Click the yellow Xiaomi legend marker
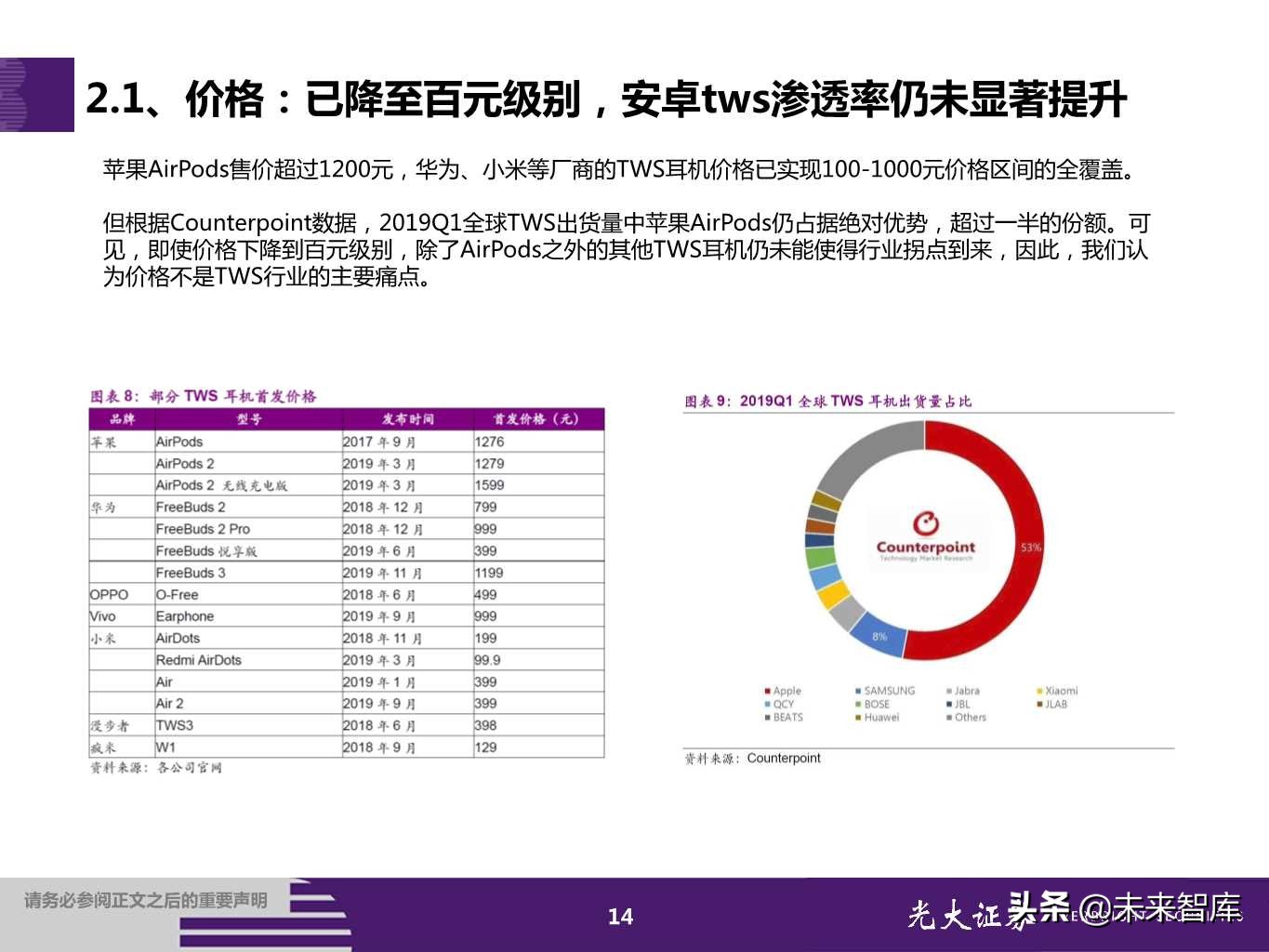This screenshot has width=1269, height=952. (x=1039, y=691)
